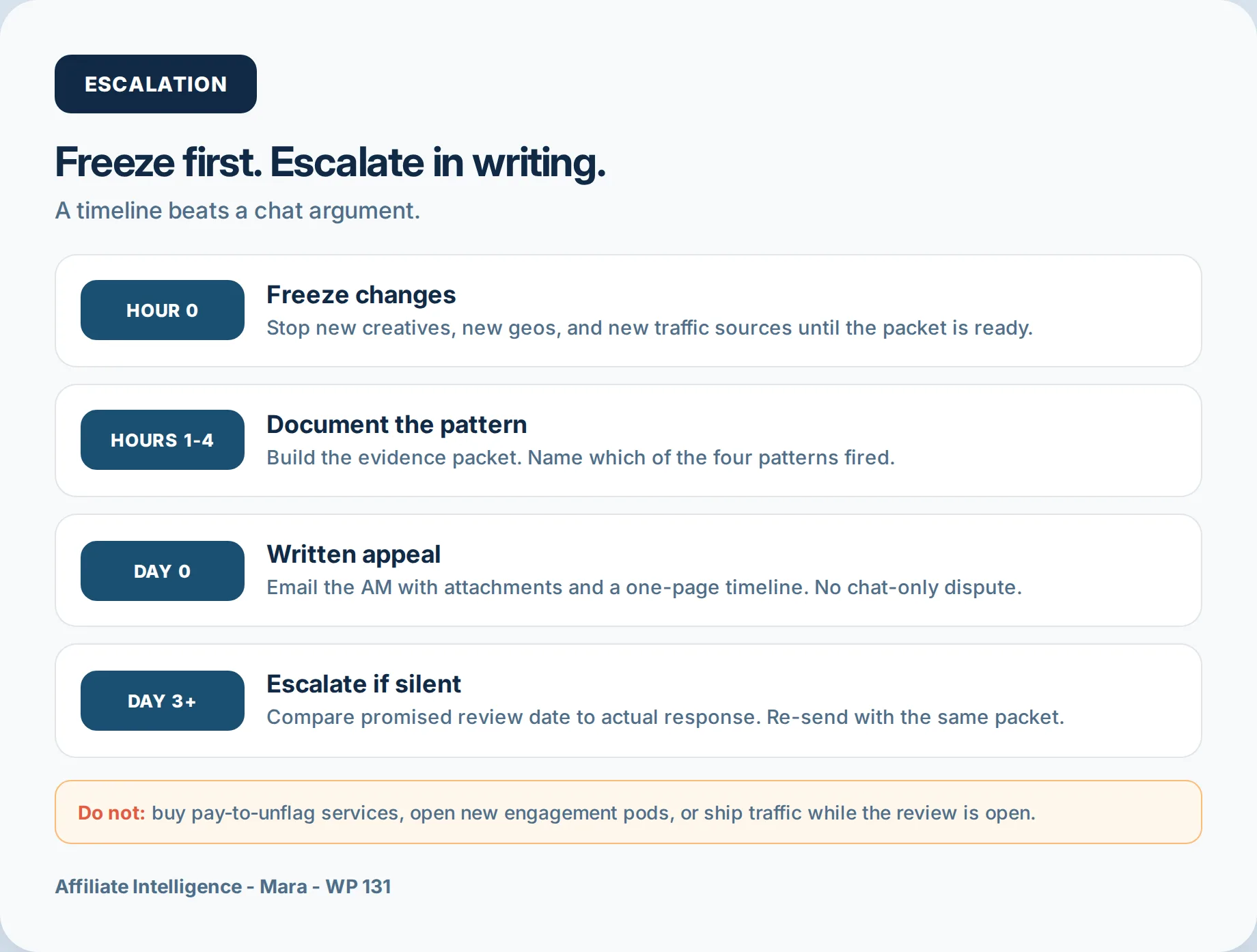This screenshot has height=952, width=1257.
Task: Select the HOURS 1-4 timeline badge
Action: 163,440
